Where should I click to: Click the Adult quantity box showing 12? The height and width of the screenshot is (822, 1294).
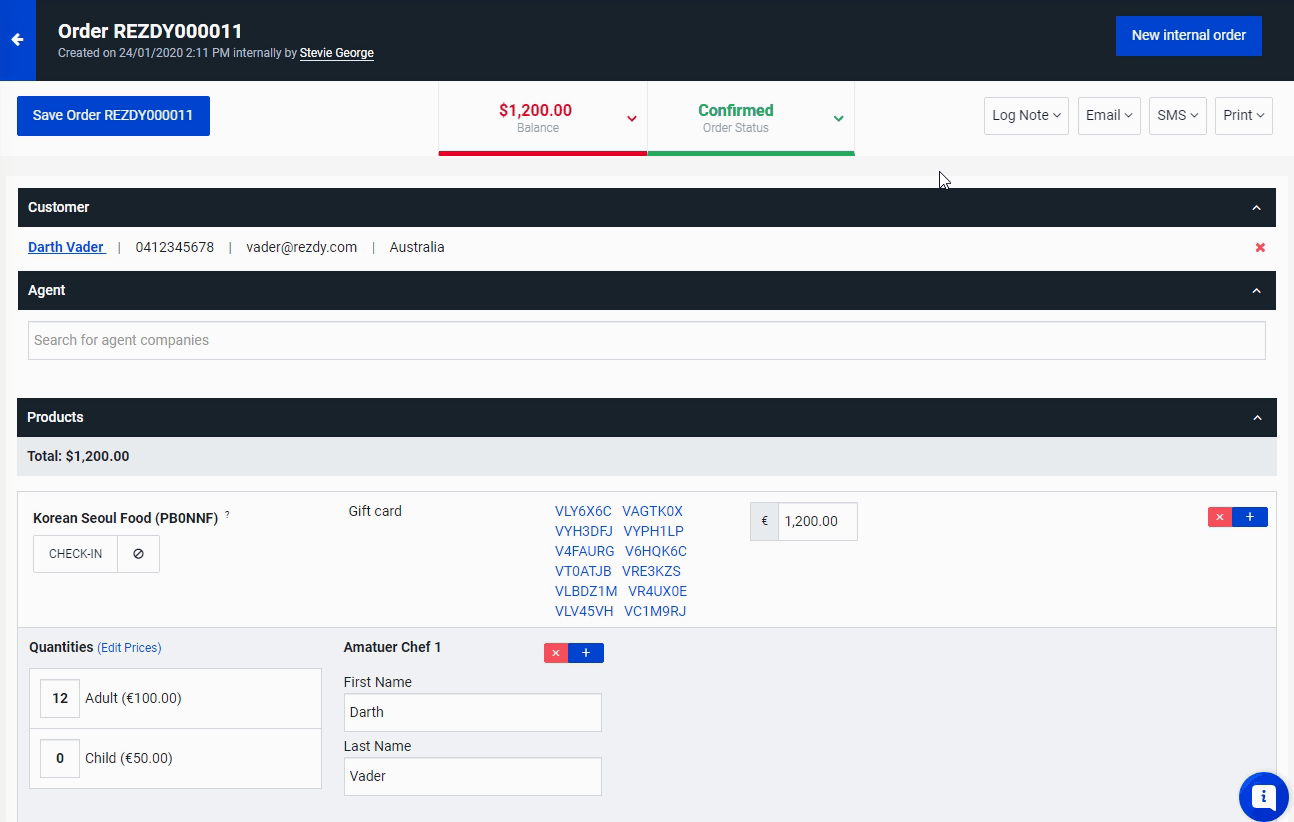[60, 698]
